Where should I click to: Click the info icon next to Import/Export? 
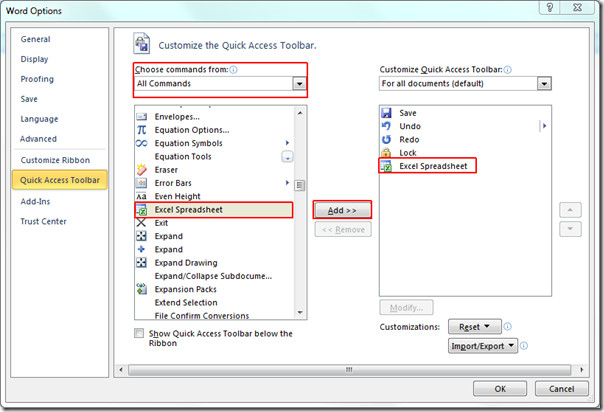click(x=524, y=346)
